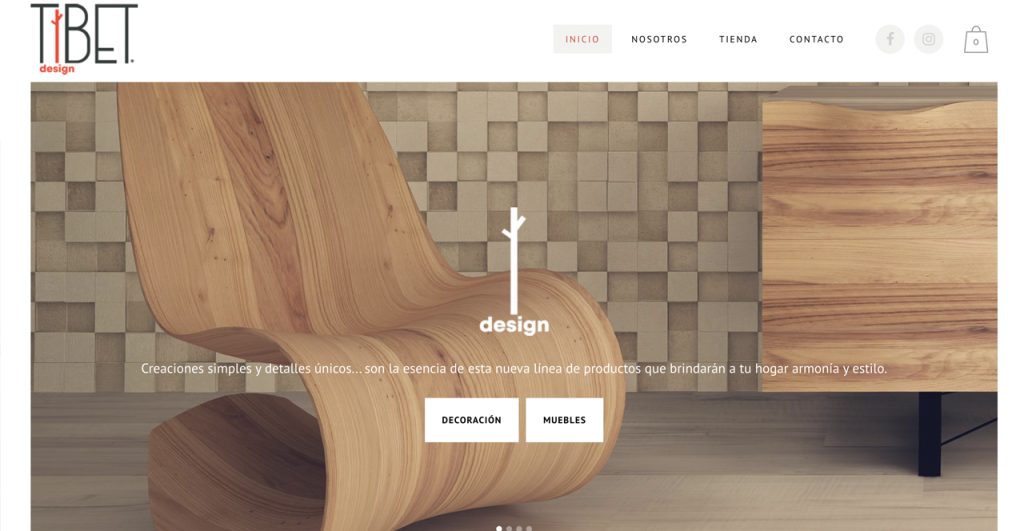
Task: Click the DECORACIÓN button
Action: (472, 420)
